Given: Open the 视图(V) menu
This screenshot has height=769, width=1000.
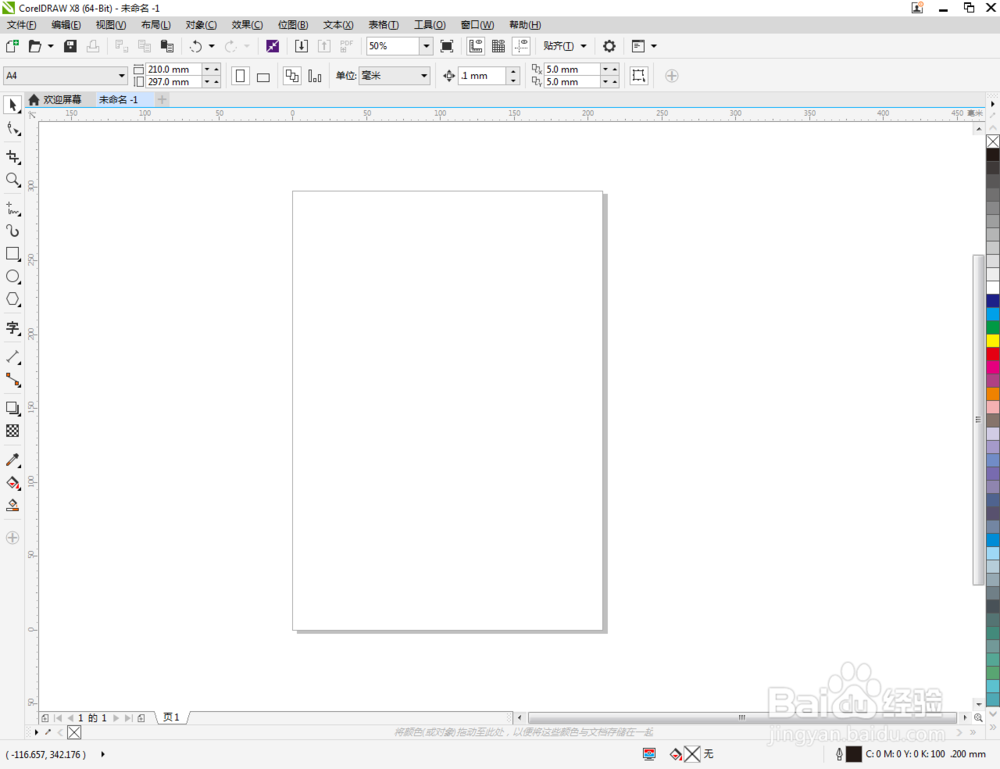Looking at the screenshot, I should coord(110,25).
